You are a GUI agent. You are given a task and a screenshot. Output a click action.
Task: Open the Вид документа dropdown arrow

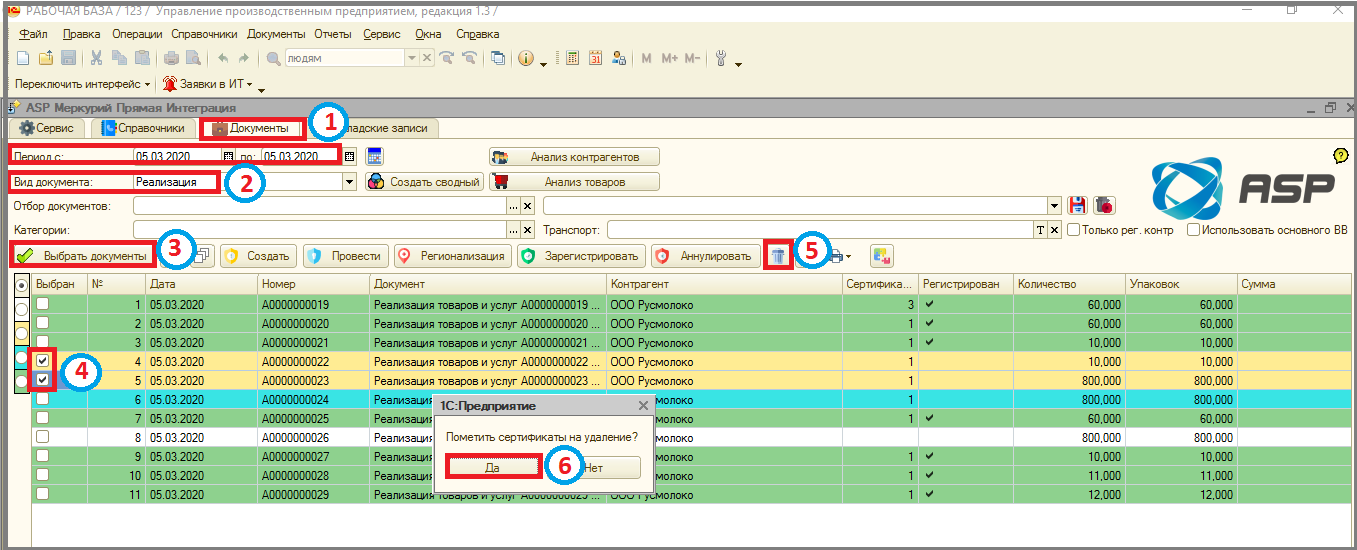[349, 182]
